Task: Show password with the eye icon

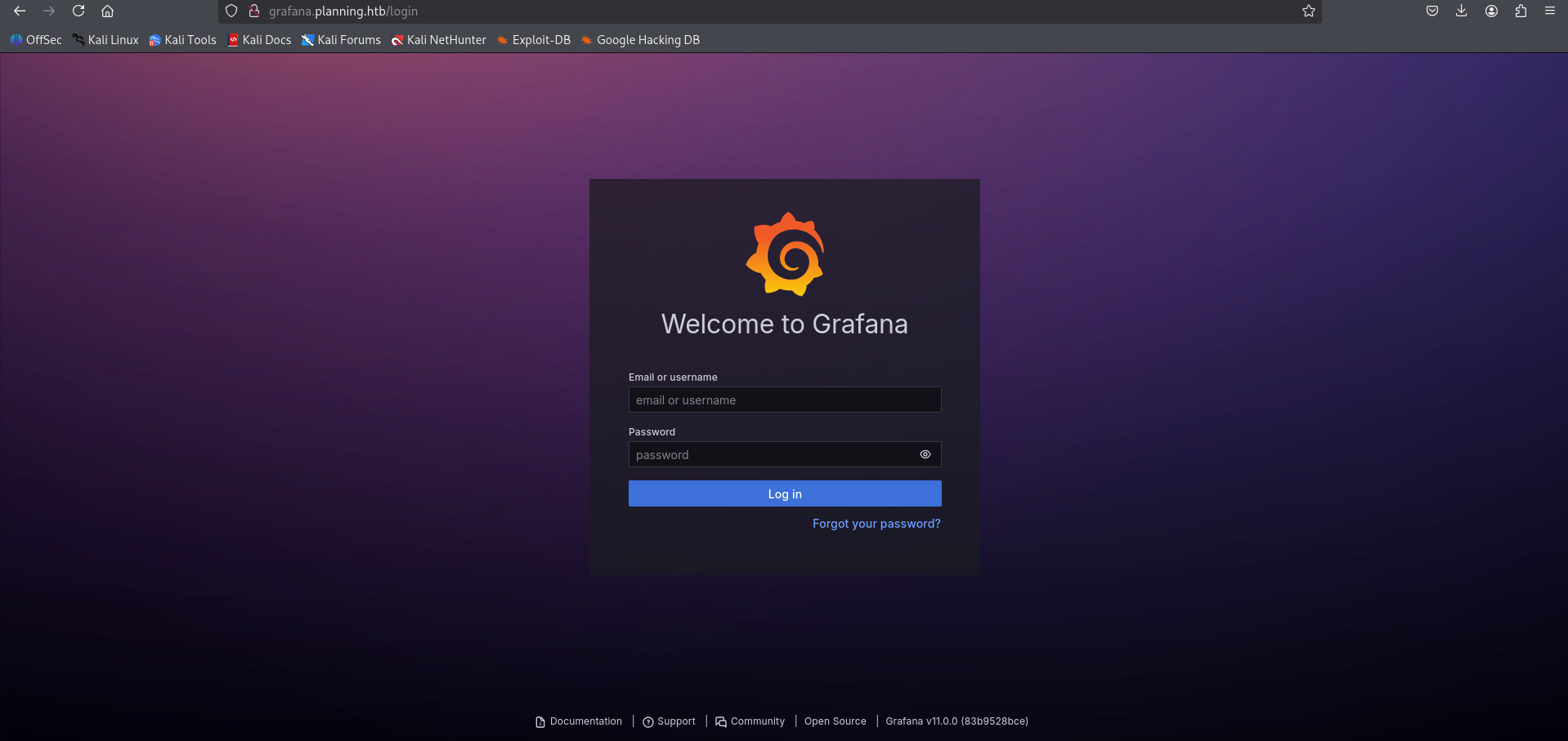Action: pyautogui.click(x=925, y=454)
